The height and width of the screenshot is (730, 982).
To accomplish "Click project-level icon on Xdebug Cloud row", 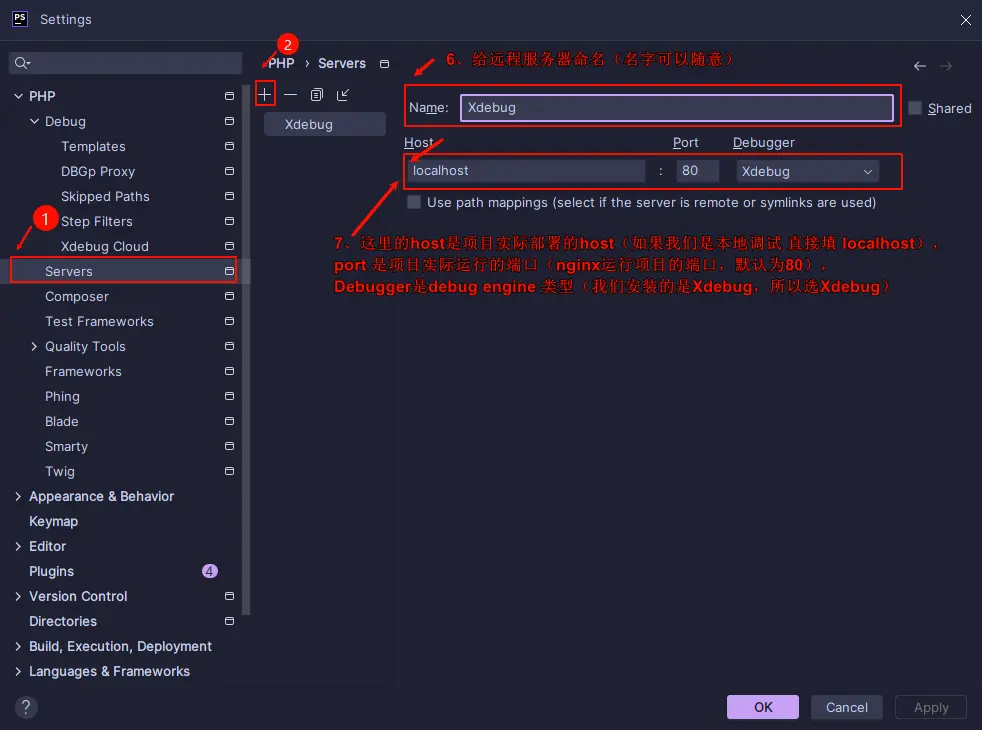I will [x=229, y=246].
